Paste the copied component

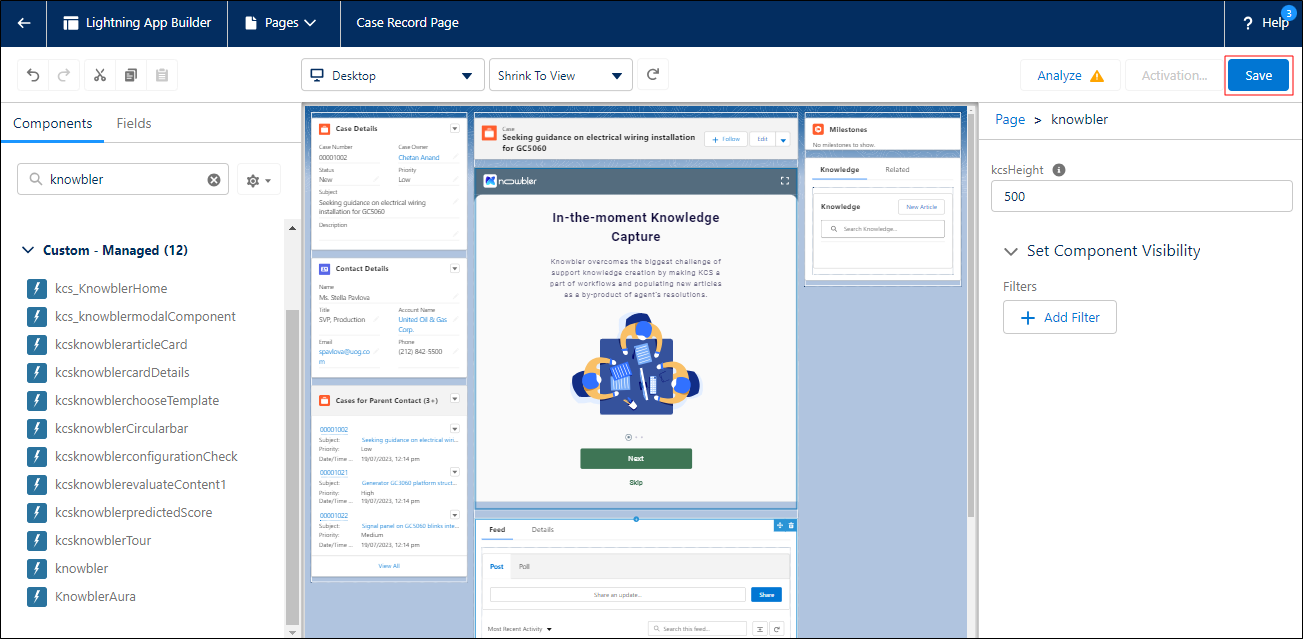(x=162, y=75)
